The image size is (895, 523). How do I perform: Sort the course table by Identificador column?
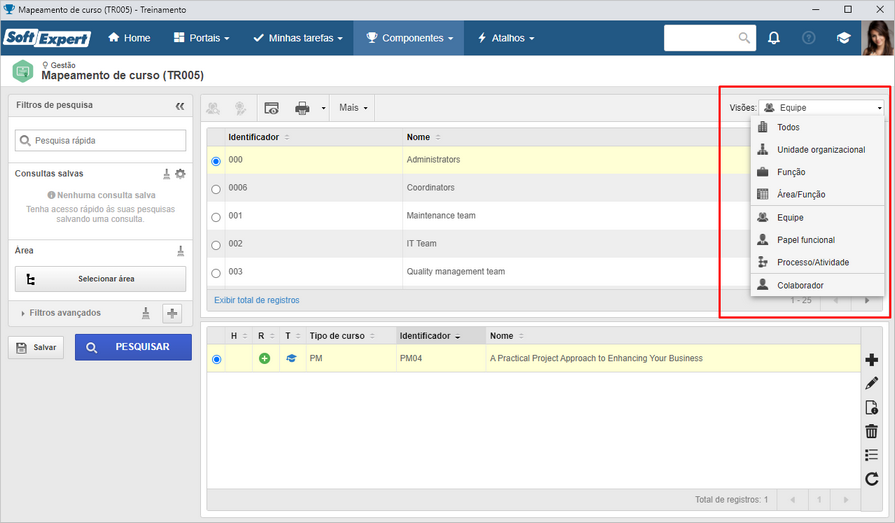click(430, 336)
